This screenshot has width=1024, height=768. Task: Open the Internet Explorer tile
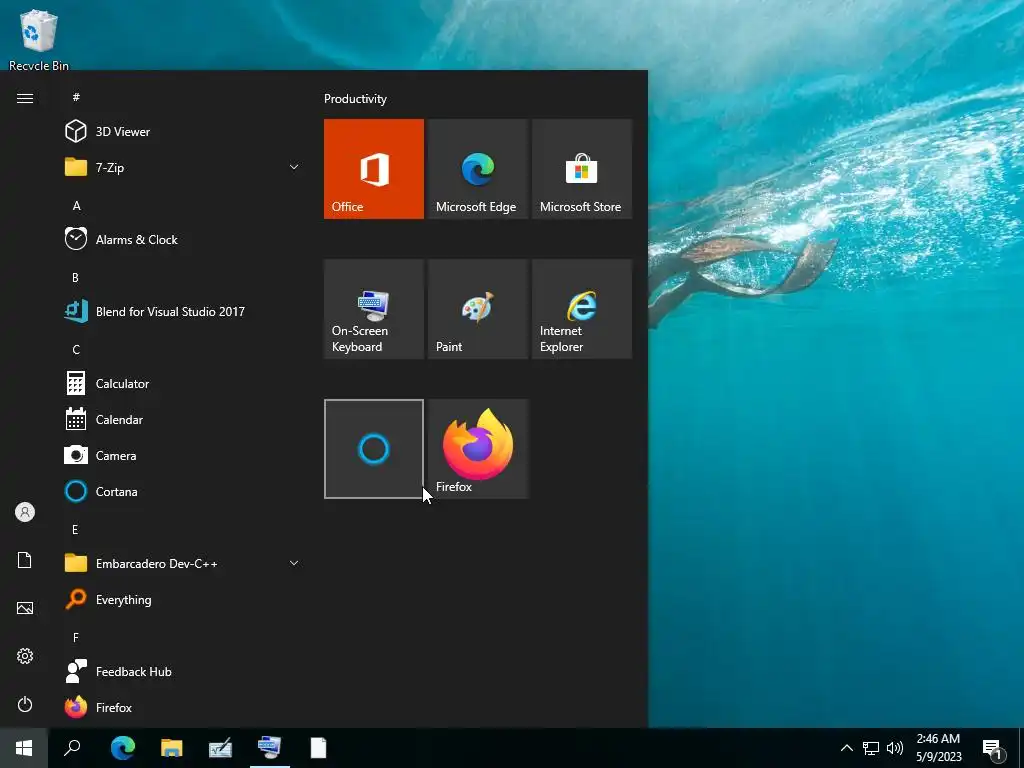(581, 309)
